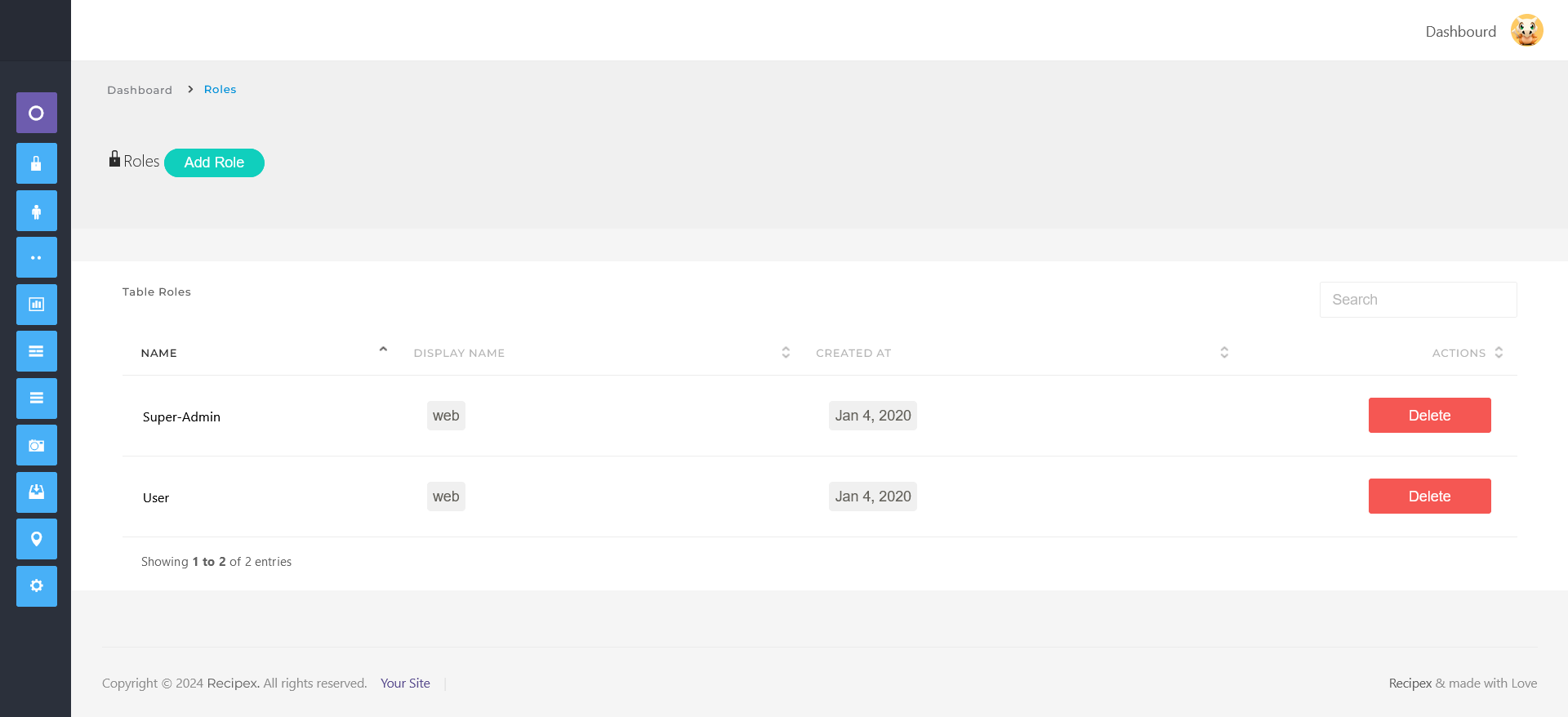Click the Add Role button
Screen dimensions: 1568x717
coord(214,163)
